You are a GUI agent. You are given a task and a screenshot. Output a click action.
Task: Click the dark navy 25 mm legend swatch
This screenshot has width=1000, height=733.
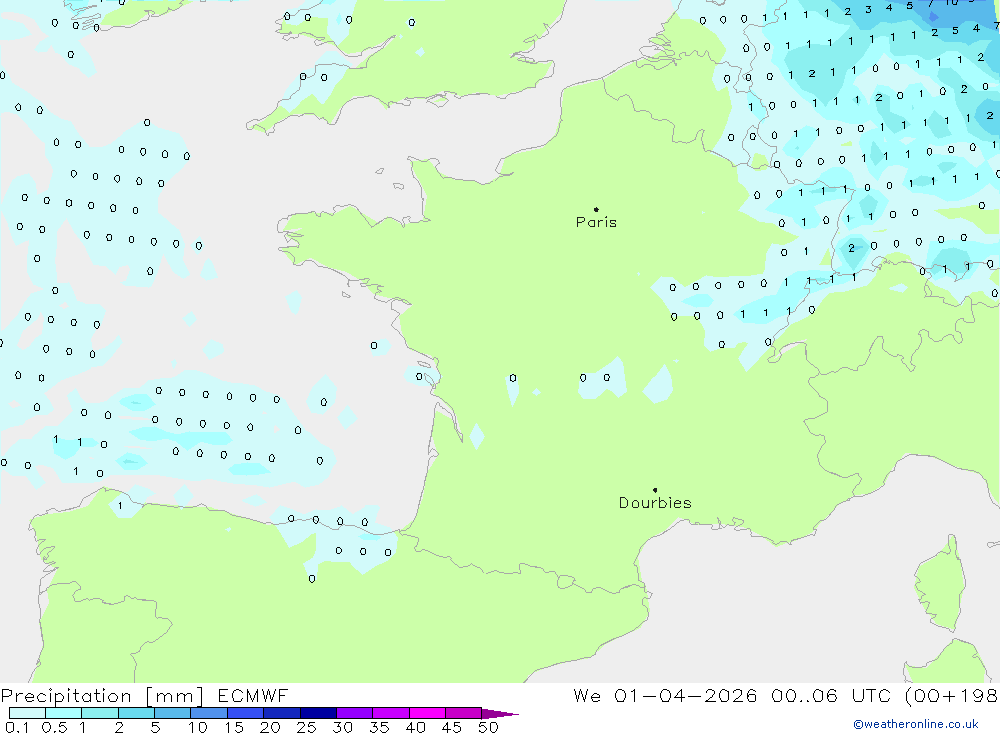click(318, 713)
